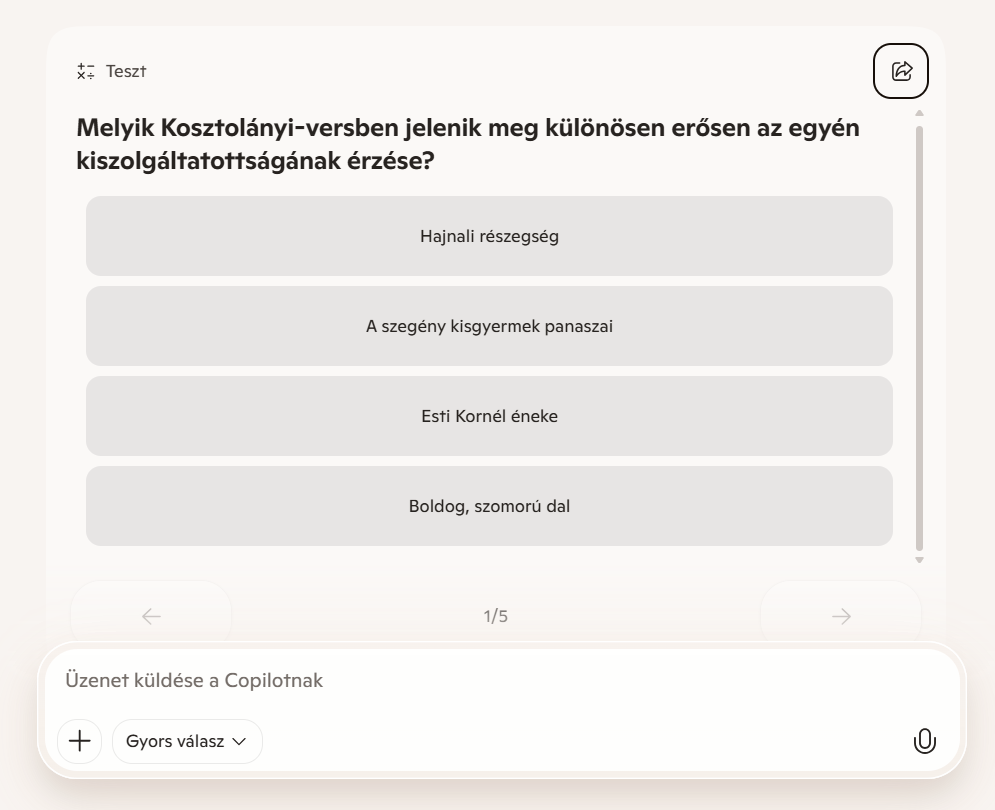Open the Gyors válasz mode dropdown
Image resolution: width=995 pixels, height=810 pixels.
[x=186, y=741]
